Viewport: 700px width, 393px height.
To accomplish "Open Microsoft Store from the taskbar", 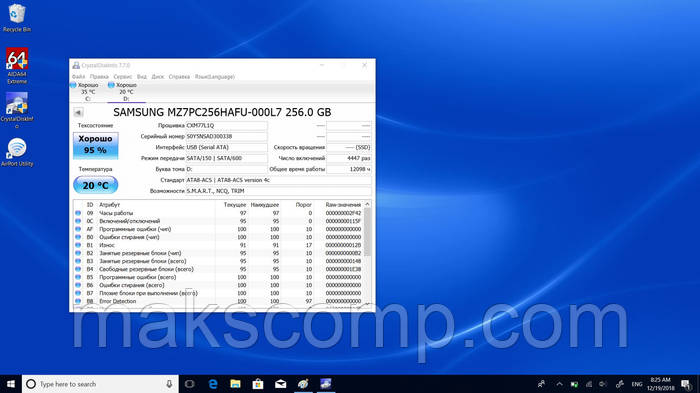I will pyautogui.click(x=258, y=384).
